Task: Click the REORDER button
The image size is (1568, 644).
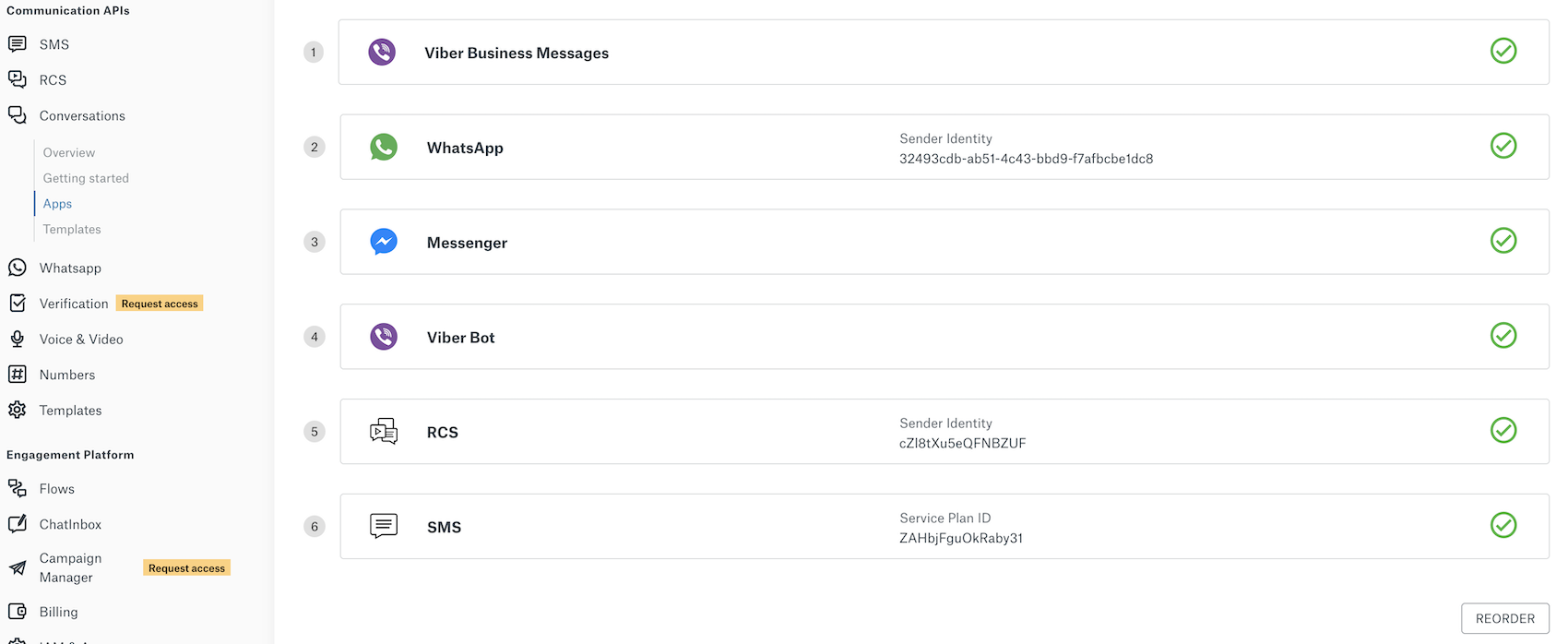Action: pos(1505,618)
